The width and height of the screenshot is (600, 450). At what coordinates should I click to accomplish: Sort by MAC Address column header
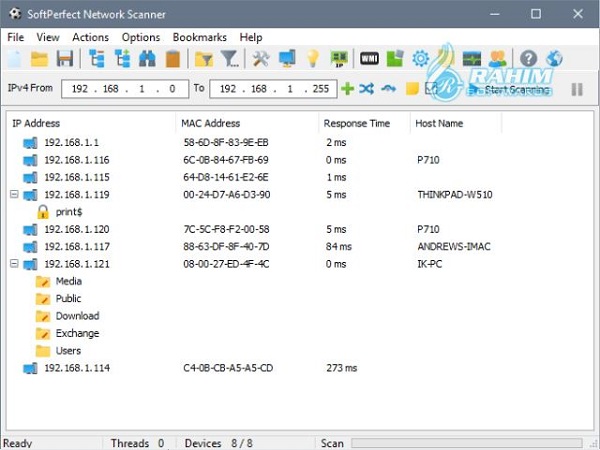(x=247, y=123)
